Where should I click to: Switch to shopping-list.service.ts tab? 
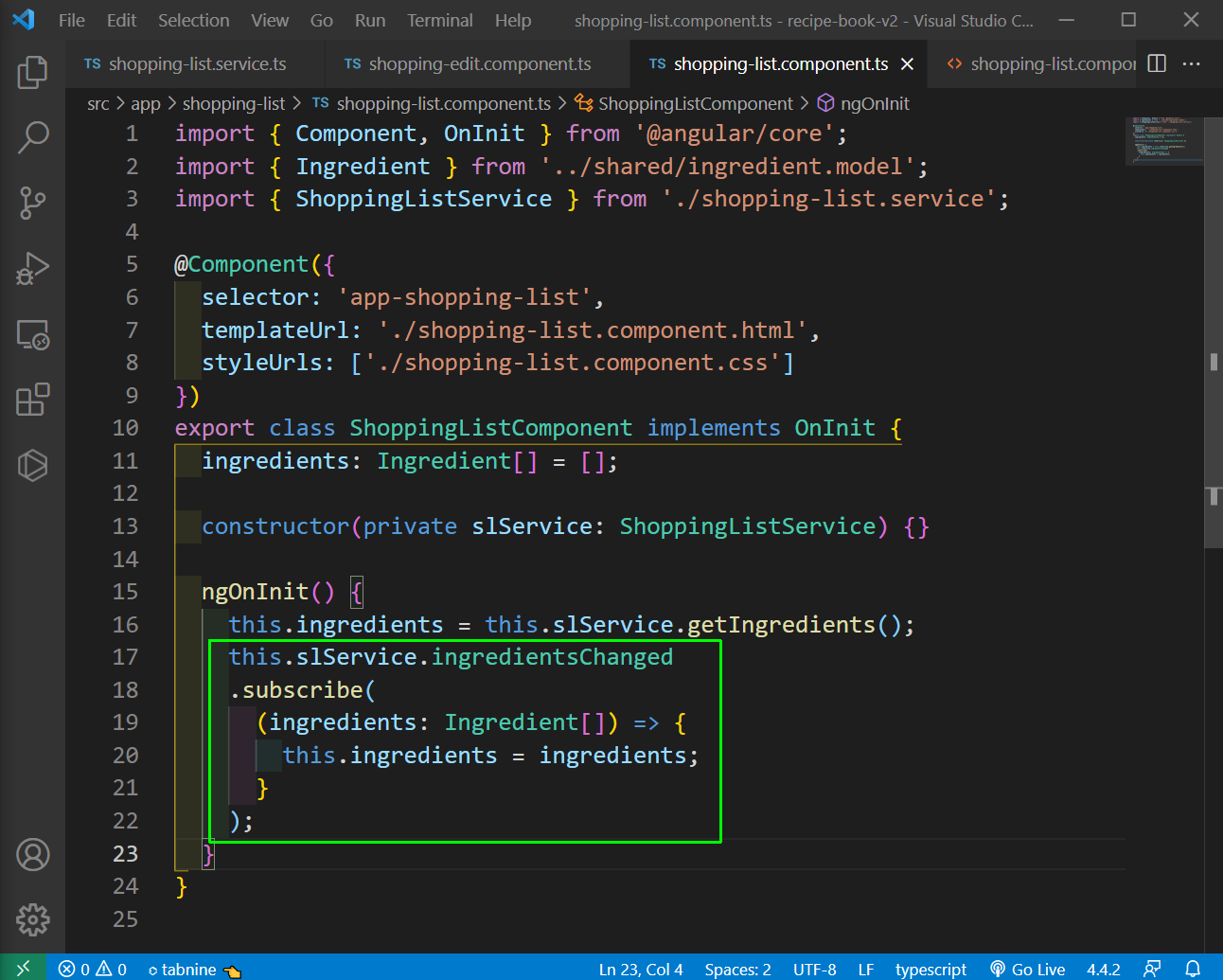click(x=197, y=63)
